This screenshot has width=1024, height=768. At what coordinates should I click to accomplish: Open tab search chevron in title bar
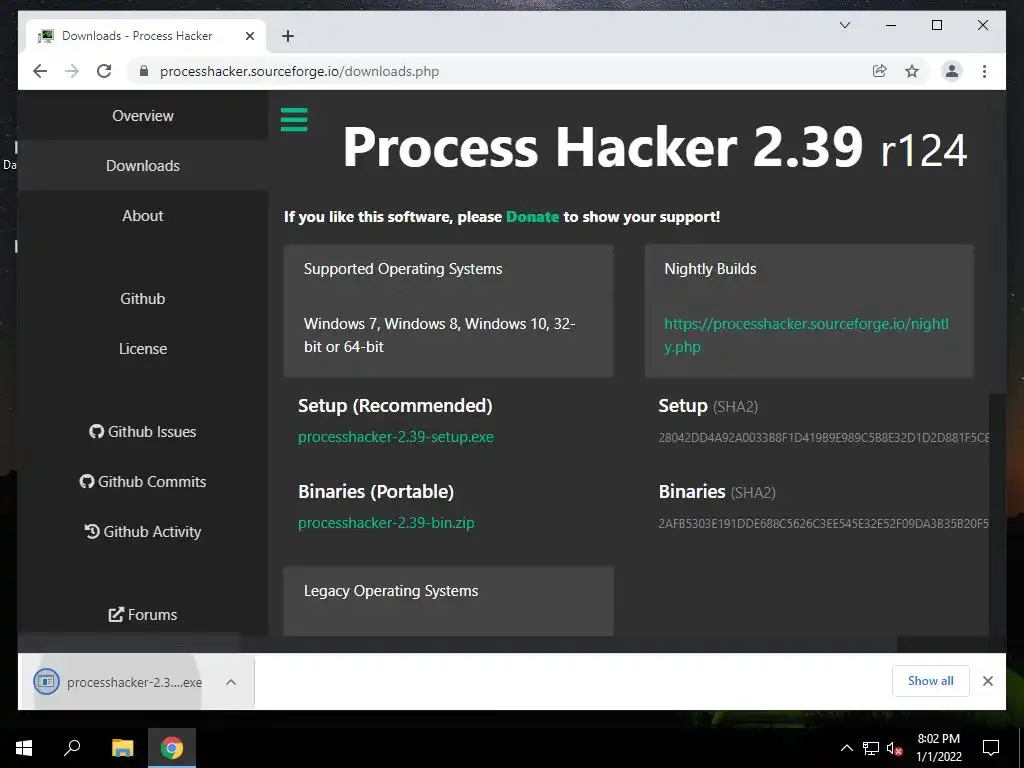844,25
